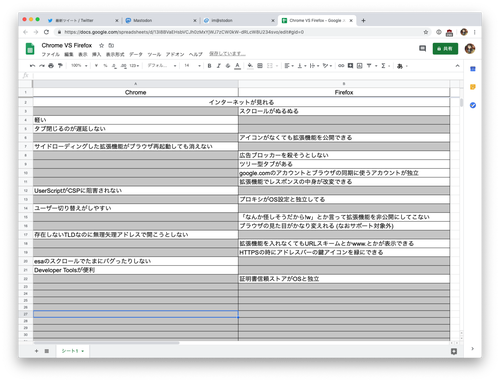Open the データ menu
The width and height of the screenshot is (500, 382).
click(x=136, y=54)
